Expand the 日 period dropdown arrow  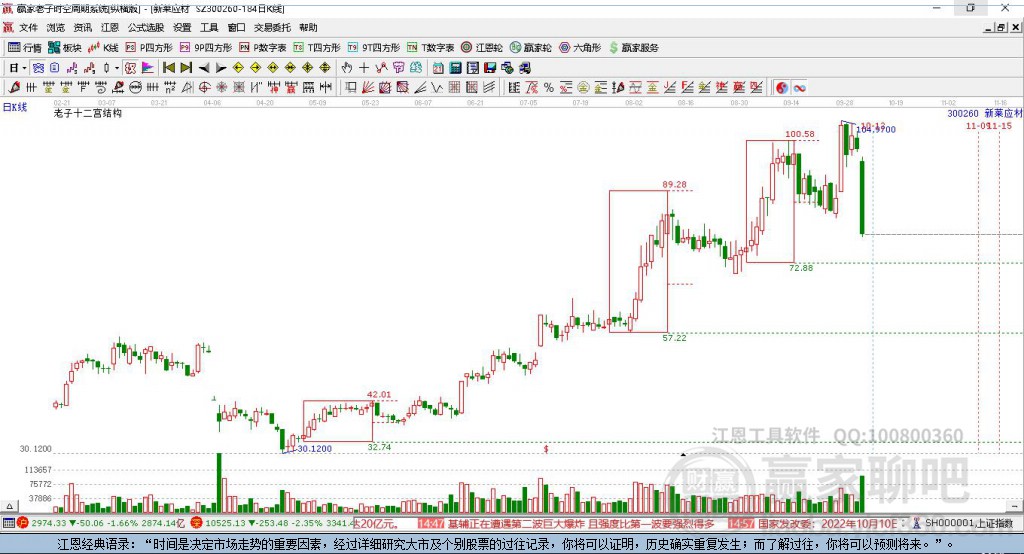click(24, 68)
